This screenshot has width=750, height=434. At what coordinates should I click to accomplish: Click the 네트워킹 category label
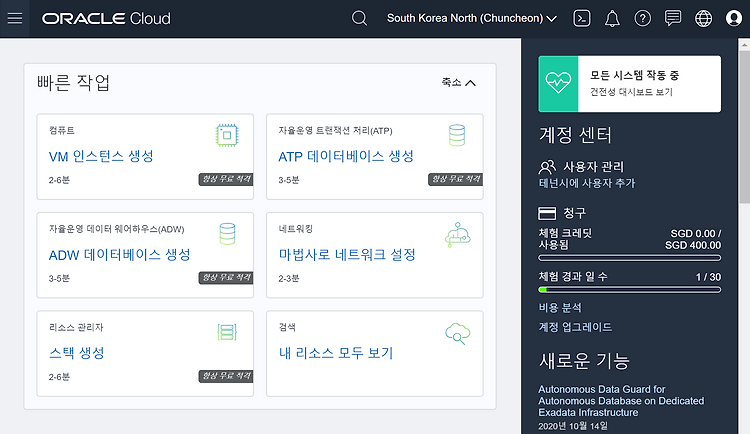[296, 229]
